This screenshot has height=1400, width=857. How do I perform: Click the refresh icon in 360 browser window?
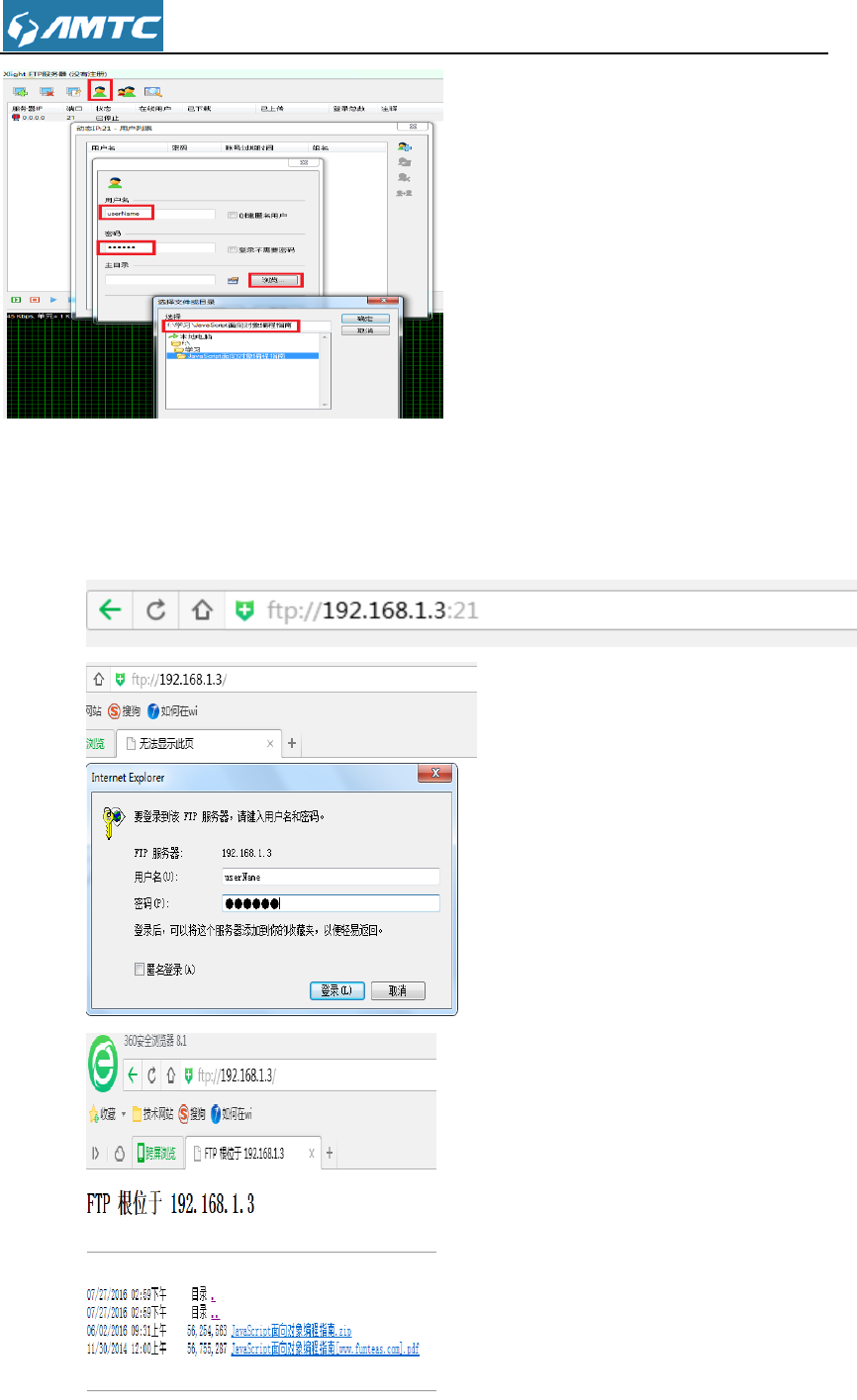coord(152,1074)
